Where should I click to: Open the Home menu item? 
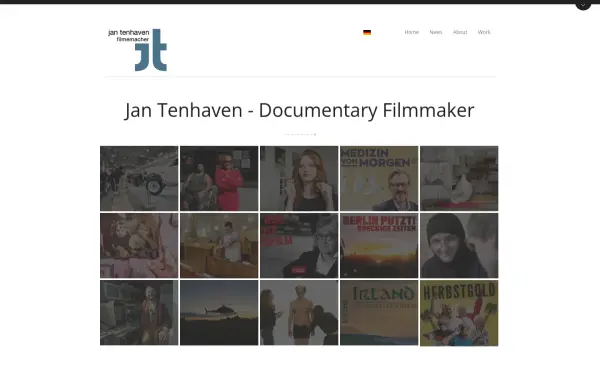[x=412, y=32]
